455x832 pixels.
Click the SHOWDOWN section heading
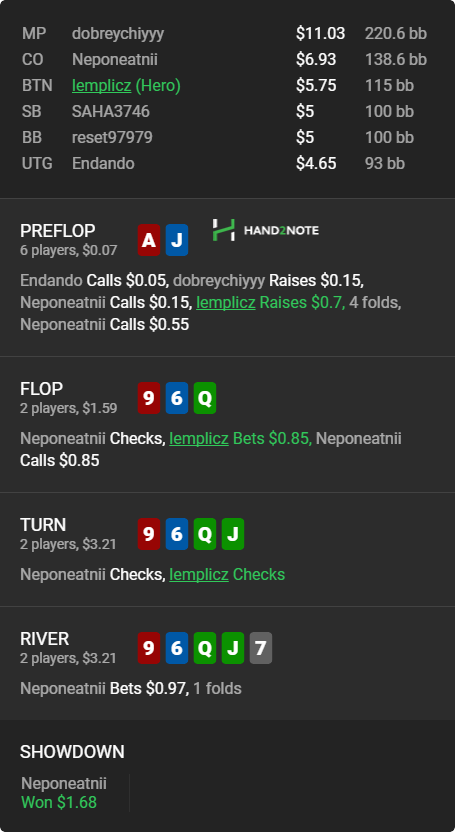pyautogui.click(x=73, y=752)
